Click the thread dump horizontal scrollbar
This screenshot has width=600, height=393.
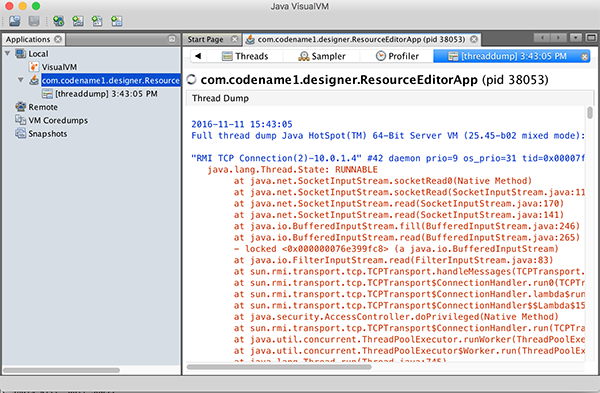279,367
